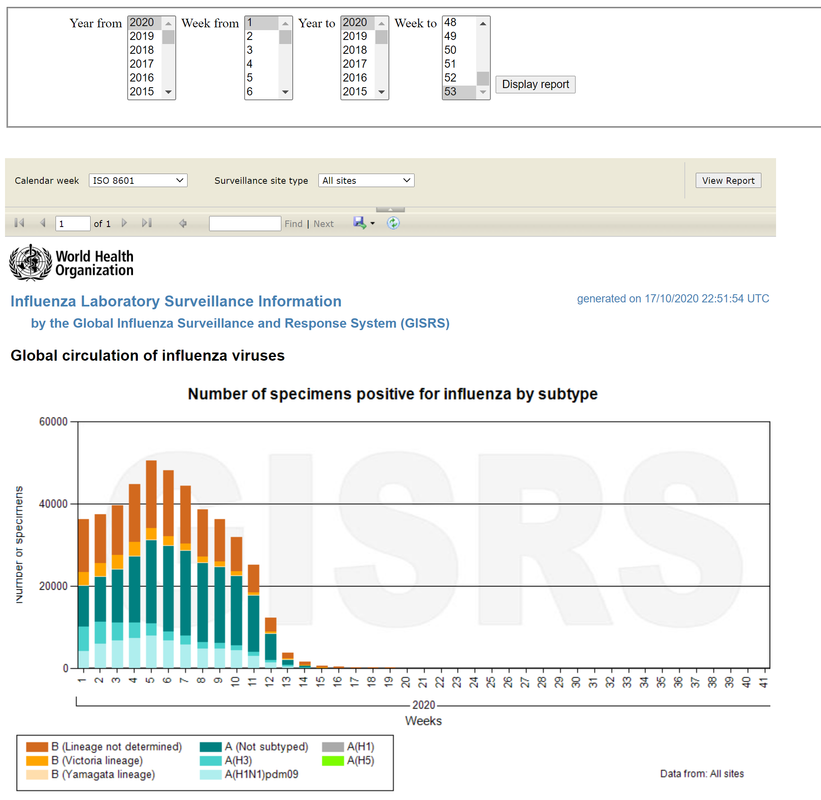Click generated on timestamp text
The width and height of the screenshot is (821, 800).
[673, 298]
